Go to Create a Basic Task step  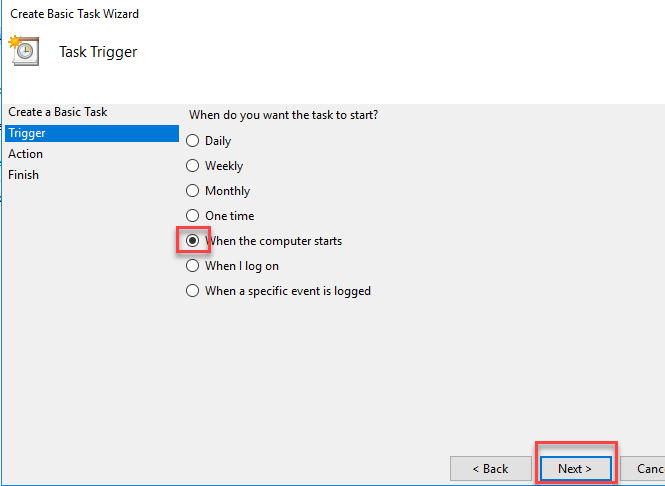click(x=57, y=112)
